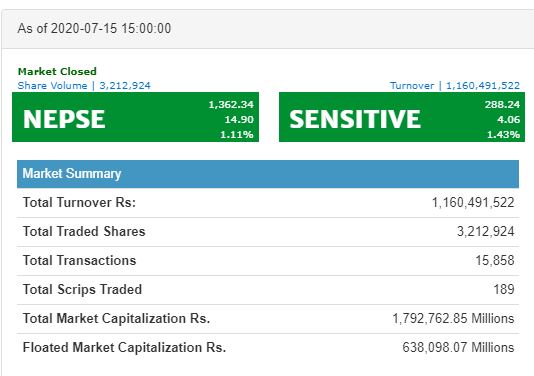This screenshot has width=534, height=376.
Task: Open the Turnover link
Action: [x=455, y=85]
